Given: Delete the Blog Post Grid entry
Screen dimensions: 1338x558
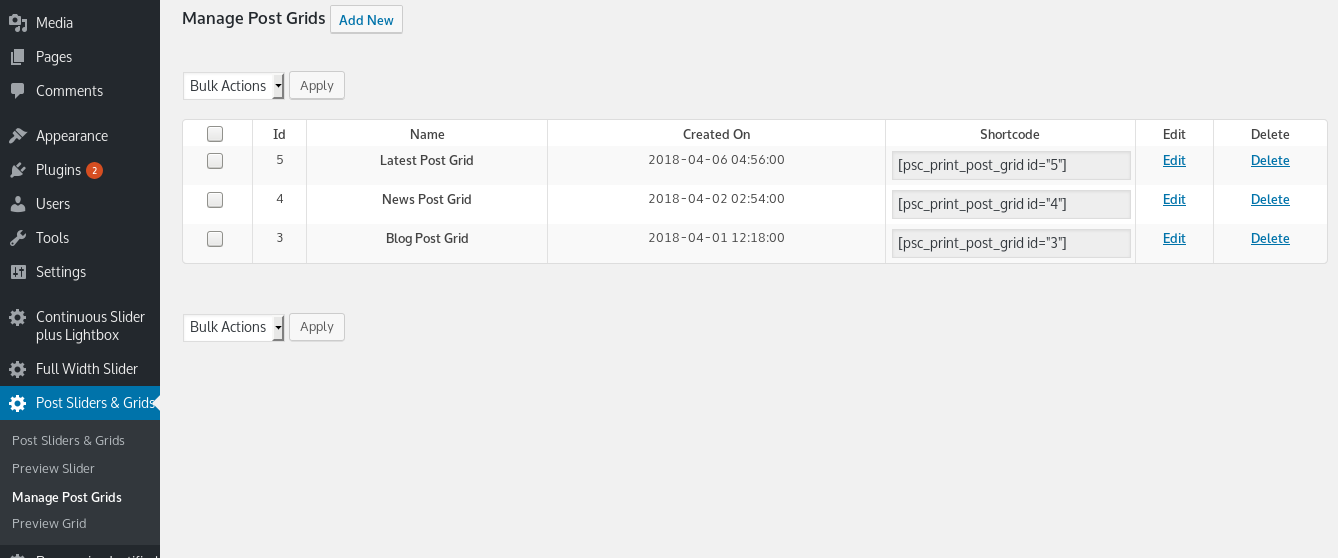Looking at the screenshot, I should (x=1270, y=239).
